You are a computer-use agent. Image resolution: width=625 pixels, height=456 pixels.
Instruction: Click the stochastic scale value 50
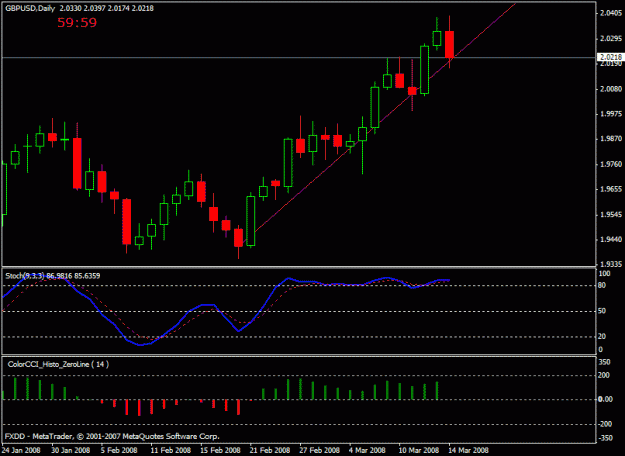602,311
